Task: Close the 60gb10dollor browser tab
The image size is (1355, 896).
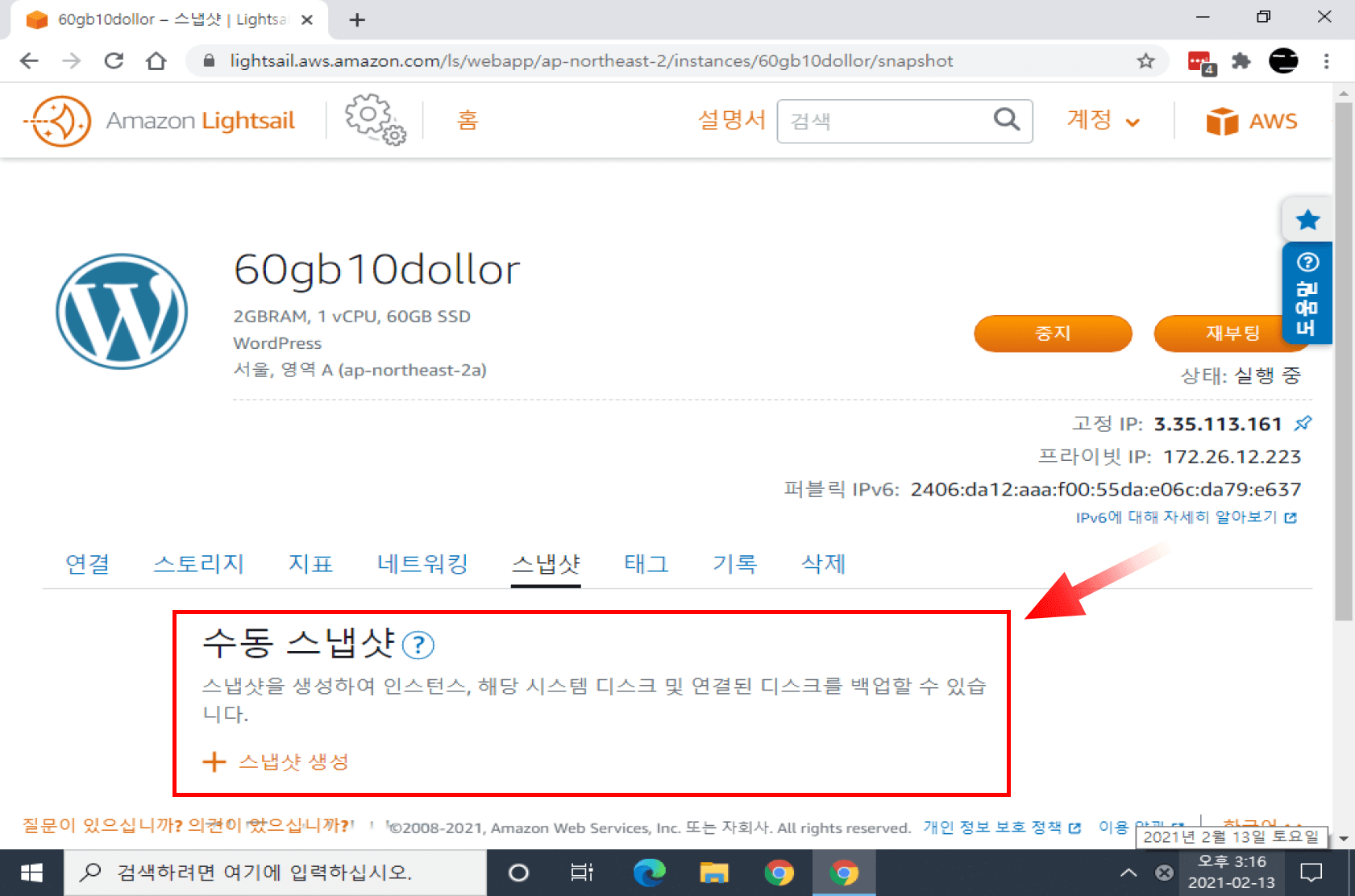Action: (x=307, y=20)
